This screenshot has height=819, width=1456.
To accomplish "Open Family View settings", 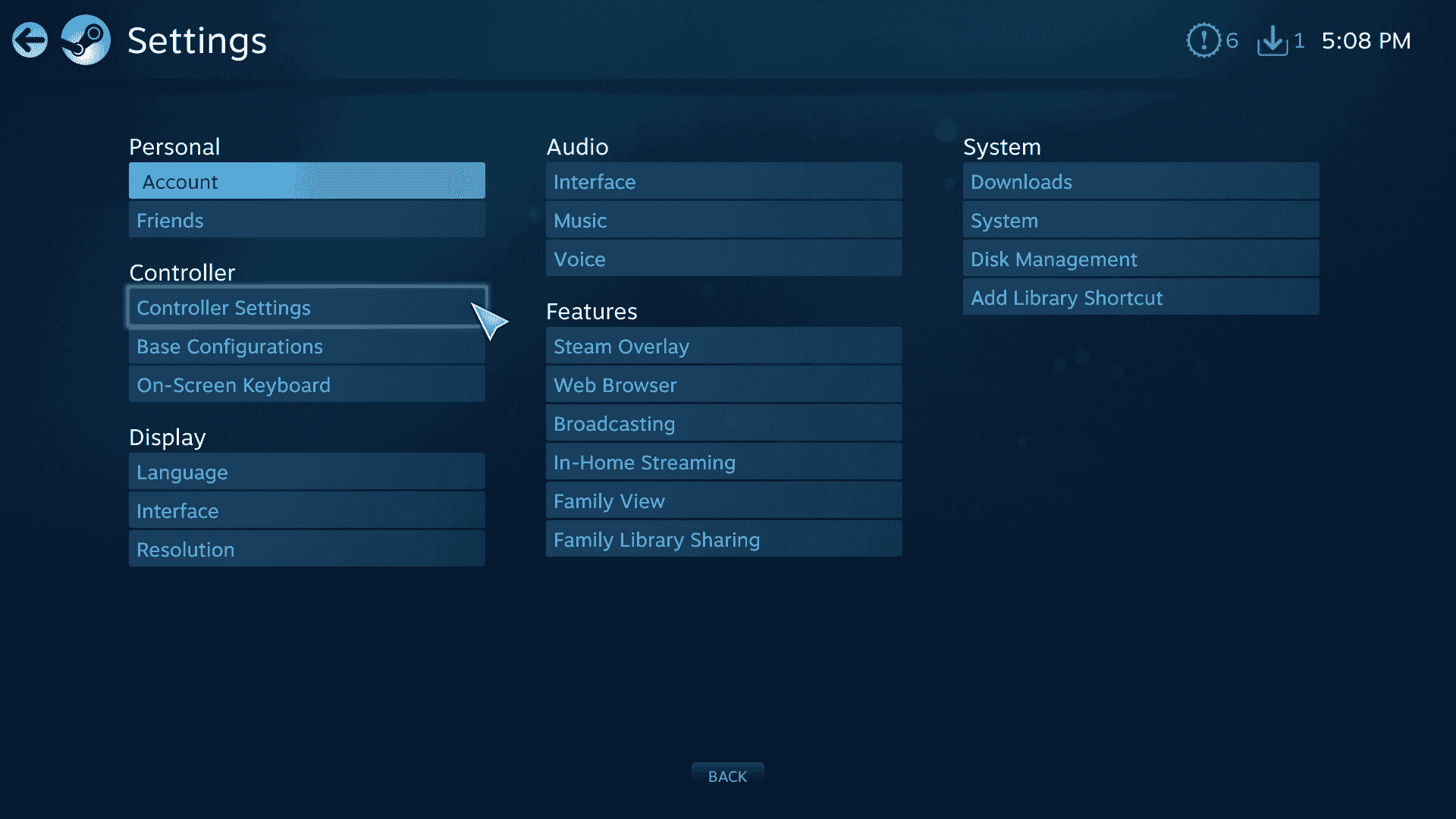I will pyautogui.click(x=724, y=500).
